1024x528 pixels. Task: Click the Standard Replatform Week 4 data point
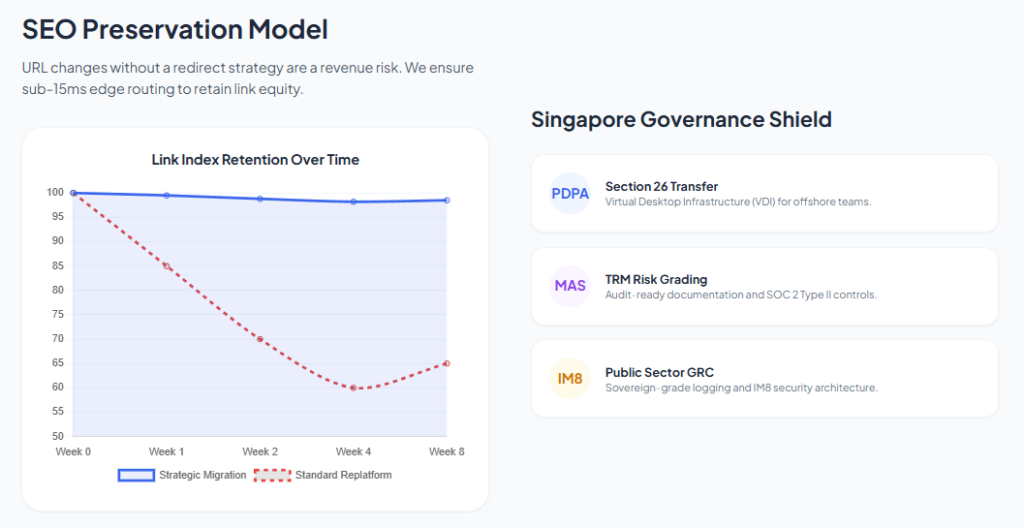[353, 388]
